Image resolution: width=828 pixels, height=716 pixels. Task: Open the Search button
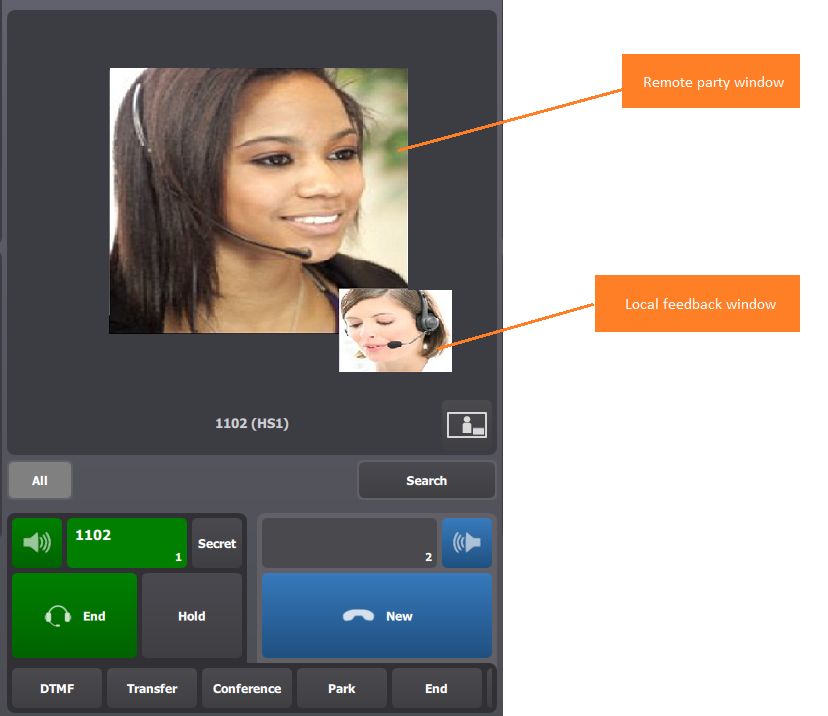pos(427,480)
